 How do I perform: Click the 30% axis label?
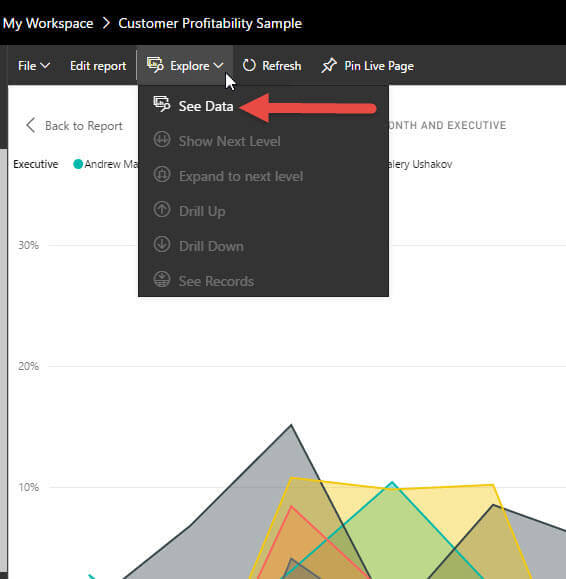[x=28, y=245]
